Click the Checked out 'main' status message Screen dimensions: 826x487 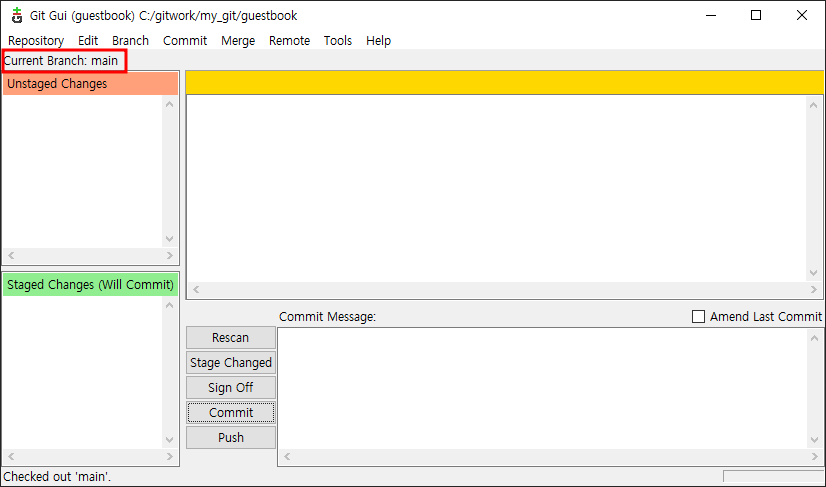pos(57,477)
